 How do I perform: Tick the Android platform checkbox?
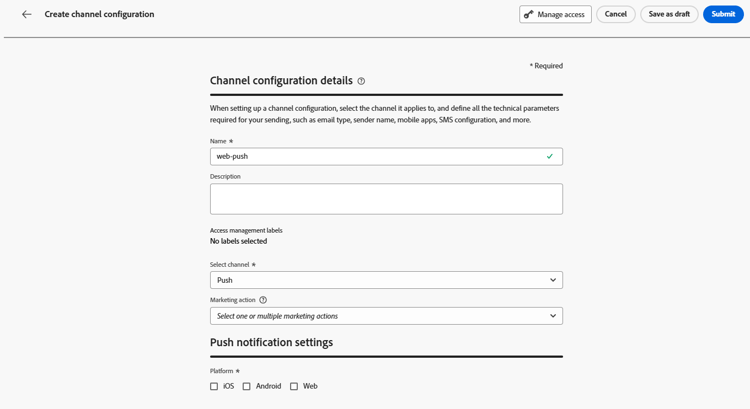point(247,386)
